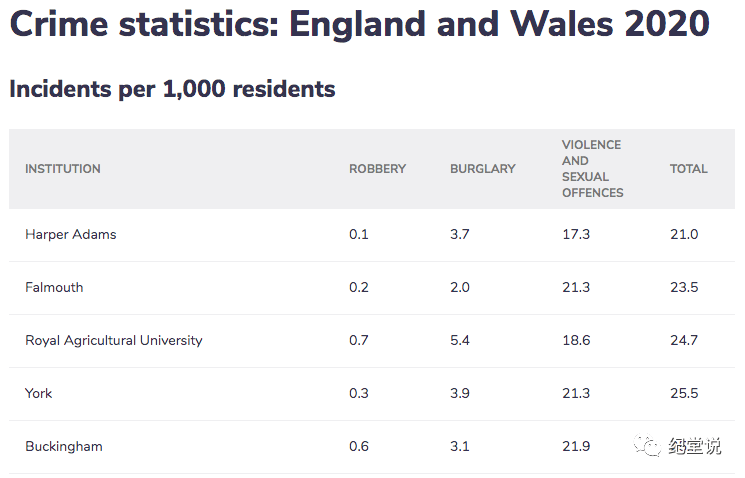Open the Harper Adams institution entry
745x478 pixels.
[71, 234]
